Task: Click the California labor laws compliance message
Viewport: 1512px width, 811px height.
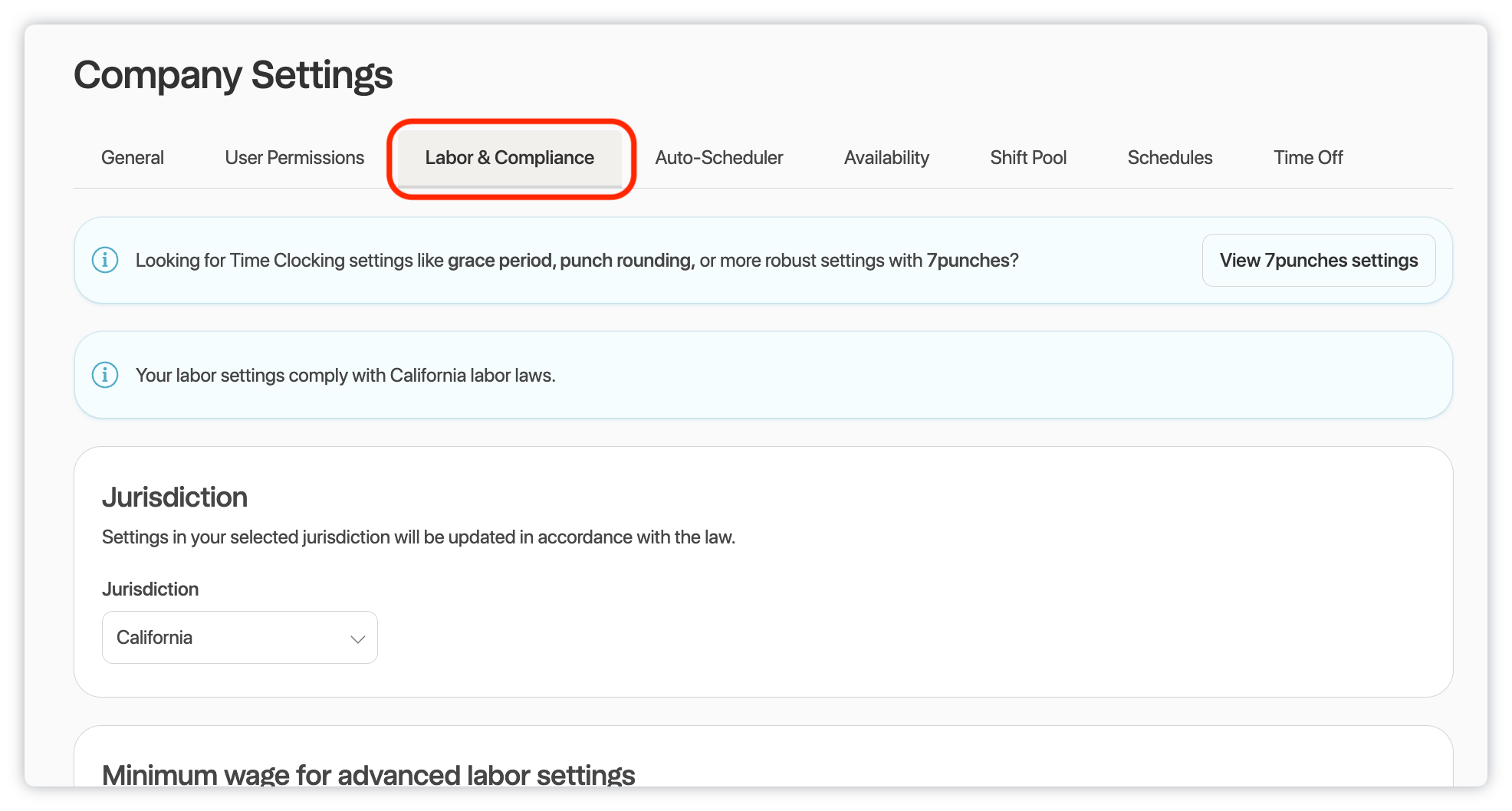Action: click(x=345, y=376)
